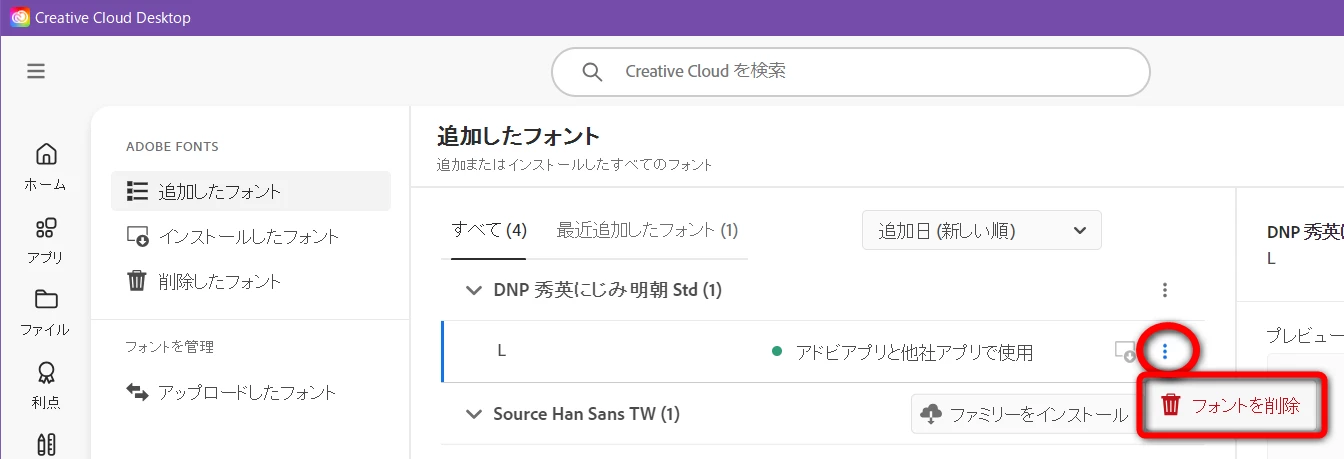Open Apps (アプリ) in sidebar

click(x=46, y=240)
